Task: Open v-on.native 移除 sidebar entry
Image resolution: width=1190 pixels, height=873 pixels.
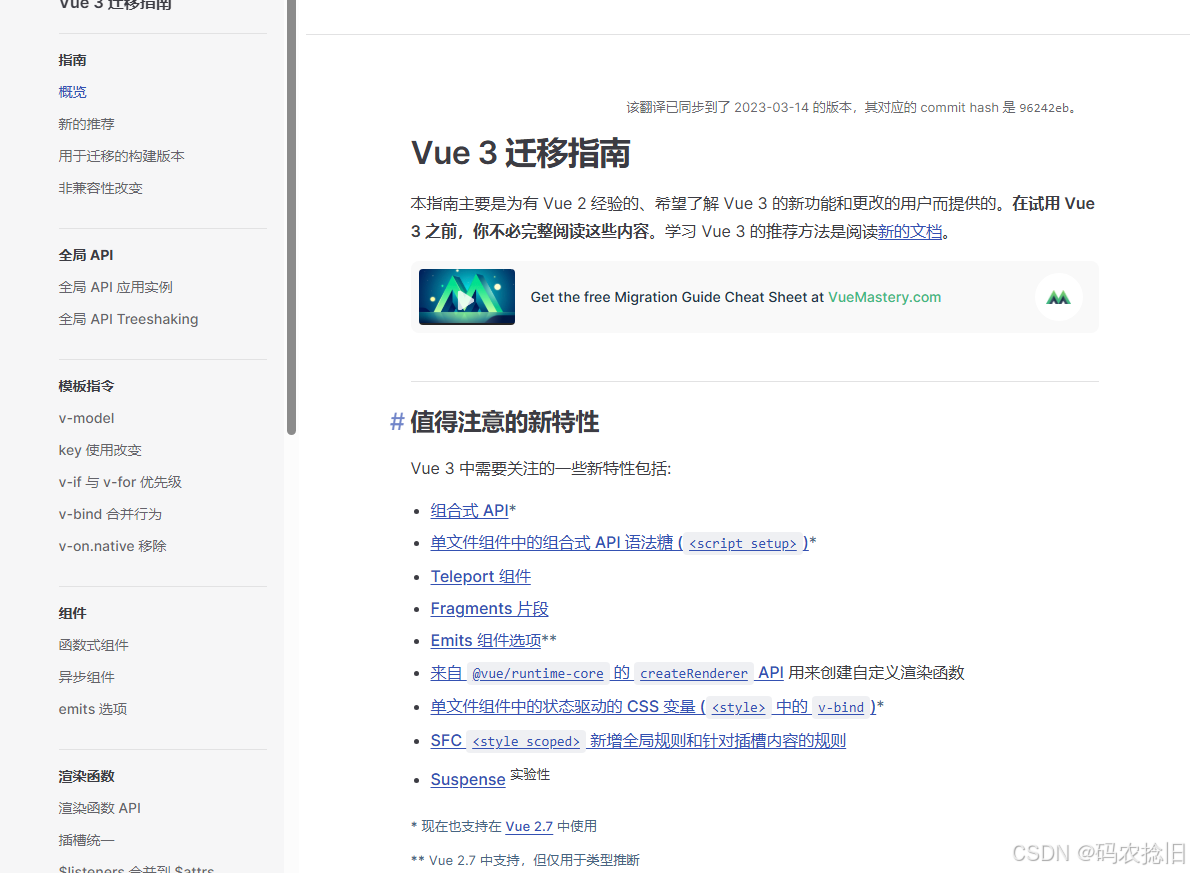Action: click(x=112, y=546)
